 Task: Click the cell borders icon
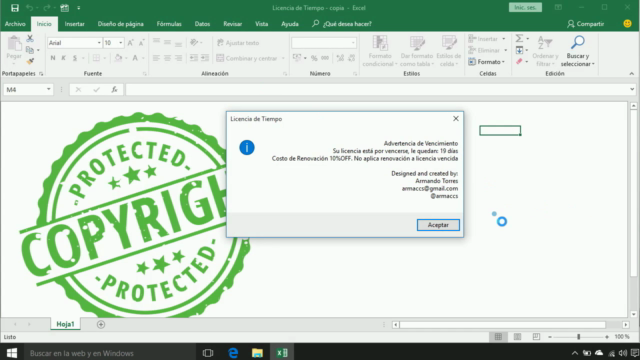pyautogui.click(x=96, y=58)
